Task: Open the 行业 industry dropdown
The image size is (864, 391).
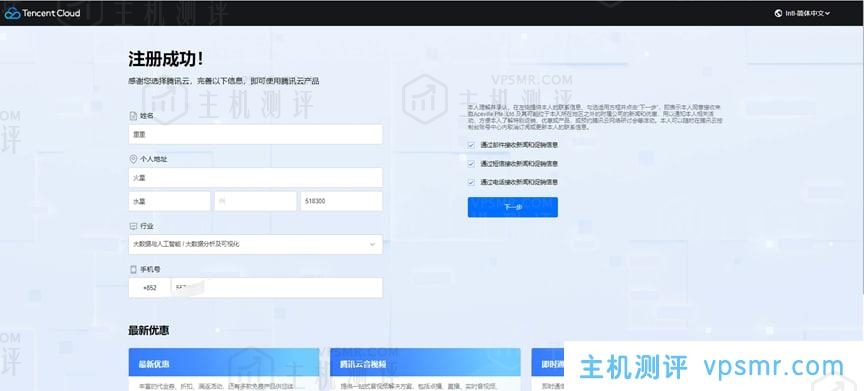Action: (x=255, y=244)
